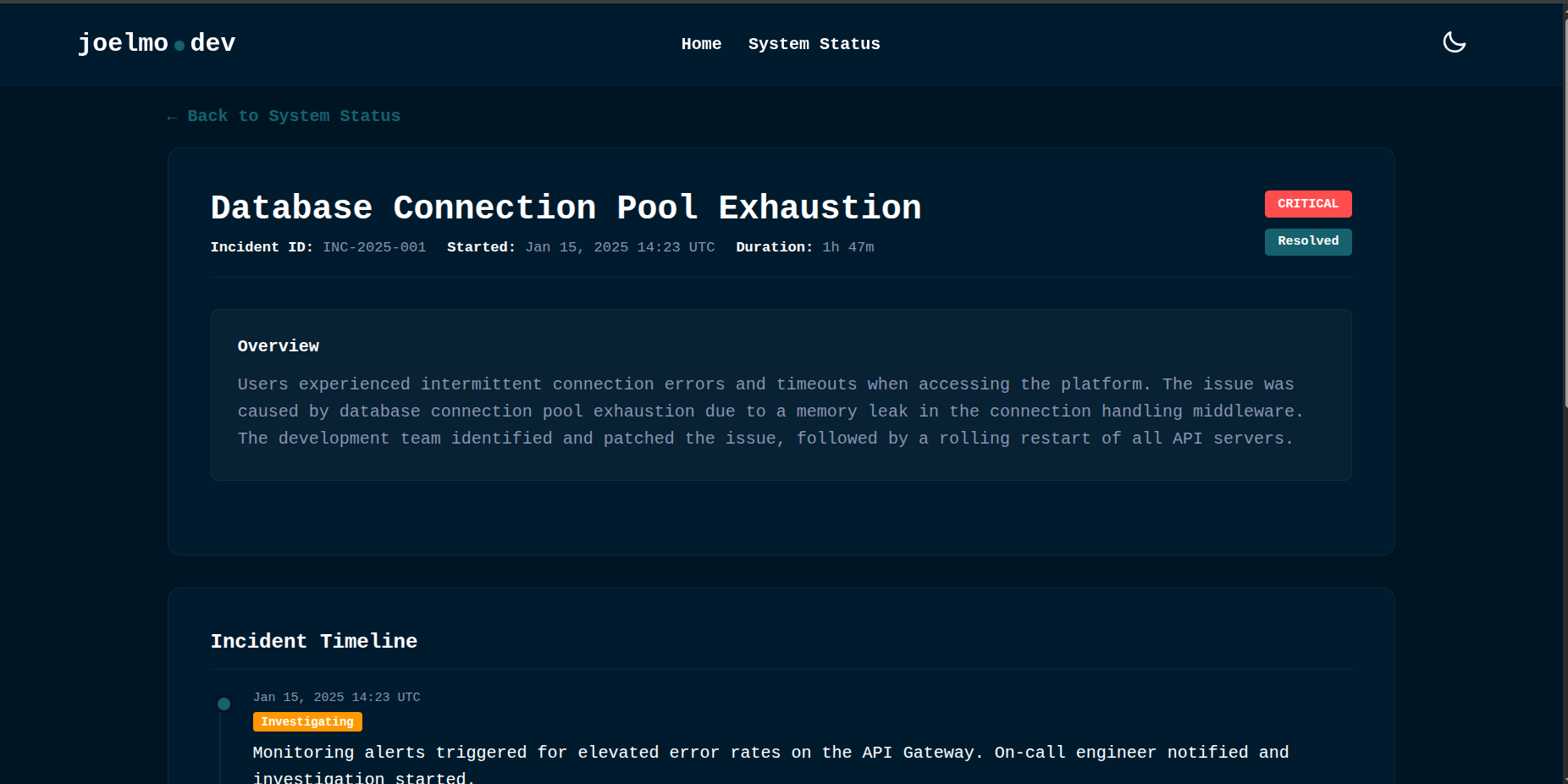1568x784 pixels.
Task: Select the orange Investigating status label
Action: (x=307, y=721)
